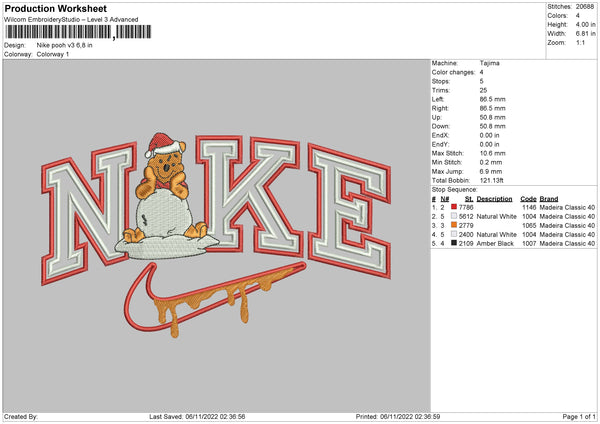Viewport: 600px width, 424px height.
Task: Click the 'Description' column header
Action: point(494,199)
